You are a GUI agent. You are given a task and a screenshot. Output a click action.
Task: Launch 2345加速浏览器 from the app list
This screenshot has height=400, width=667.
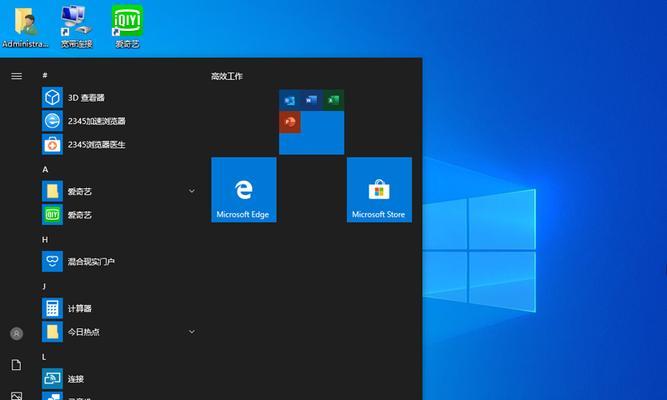click(119, 121)
